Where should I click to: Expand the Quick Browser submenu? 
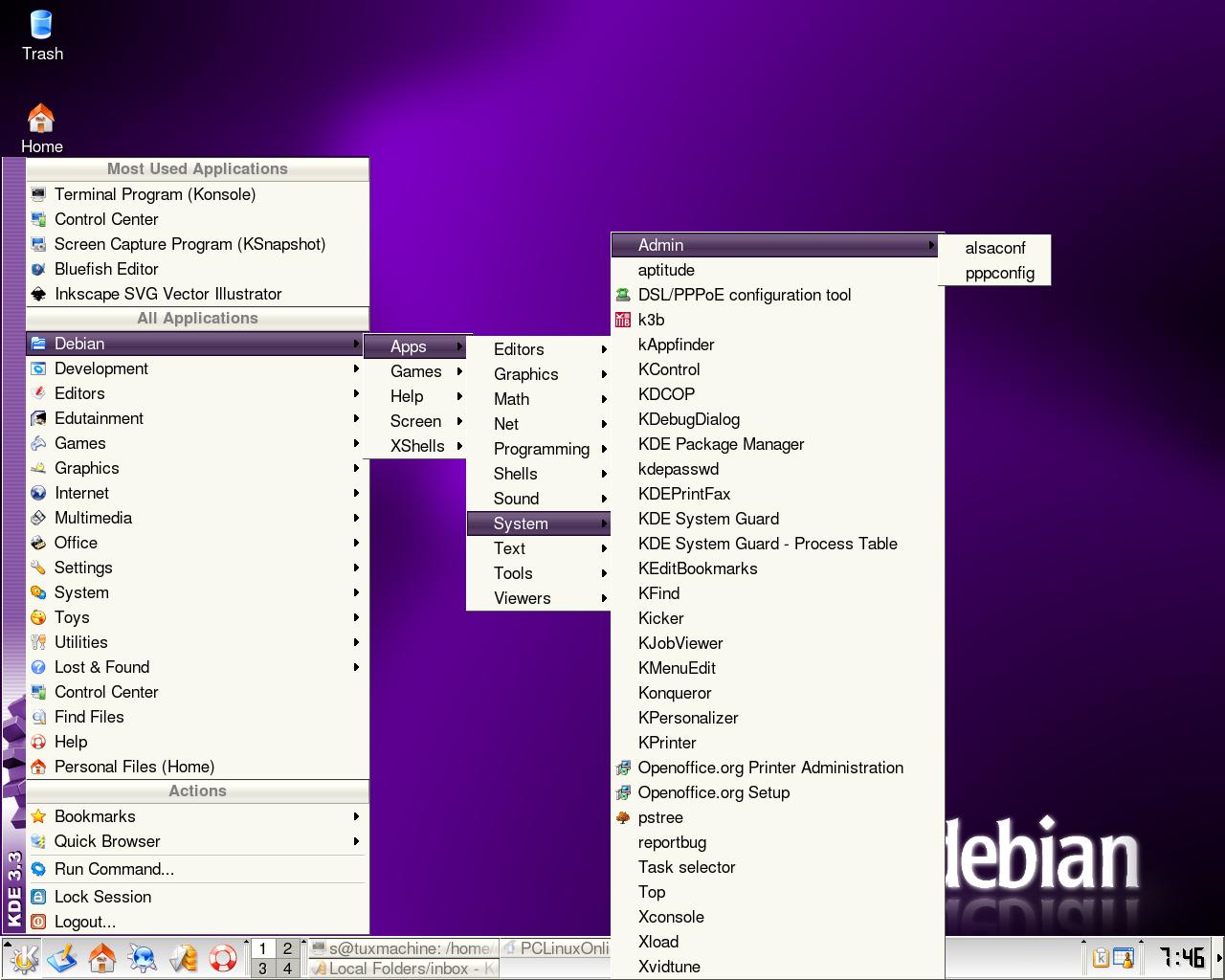click(x=197, y=841)
